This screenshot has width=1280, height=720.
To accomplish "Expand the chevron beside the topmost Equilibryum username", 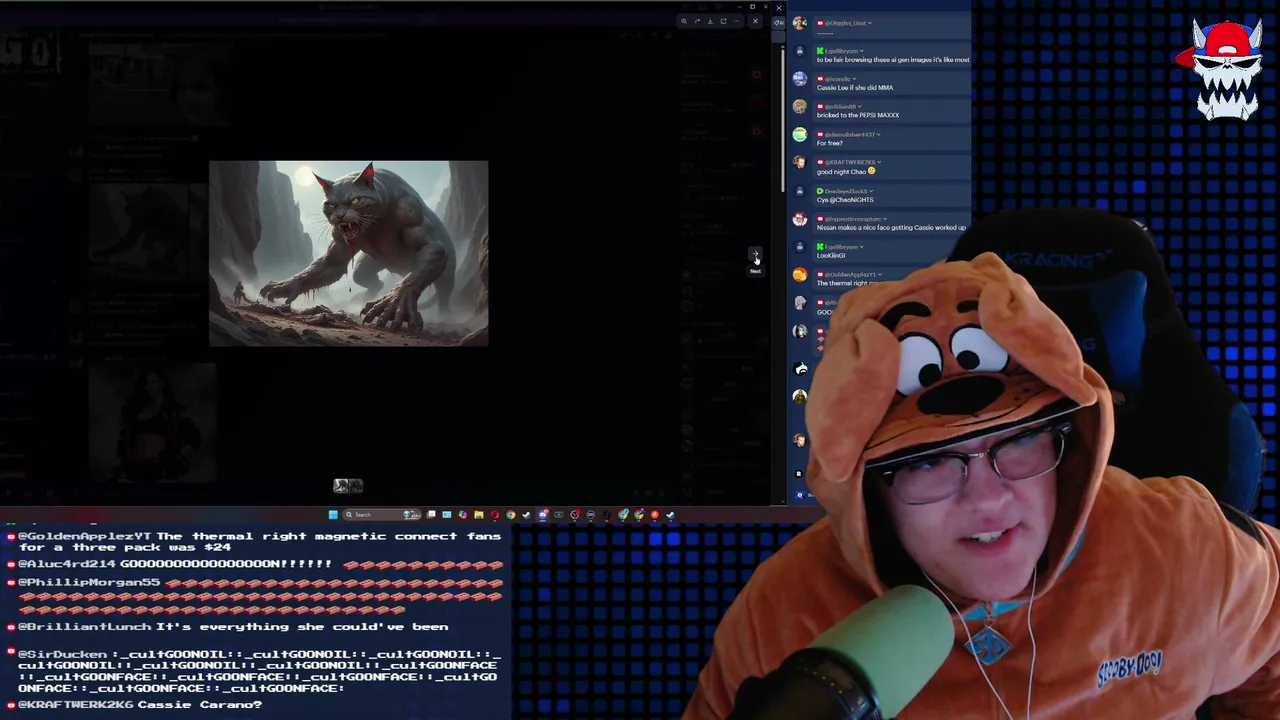I will pyautogui.click(x=862, y=51).
